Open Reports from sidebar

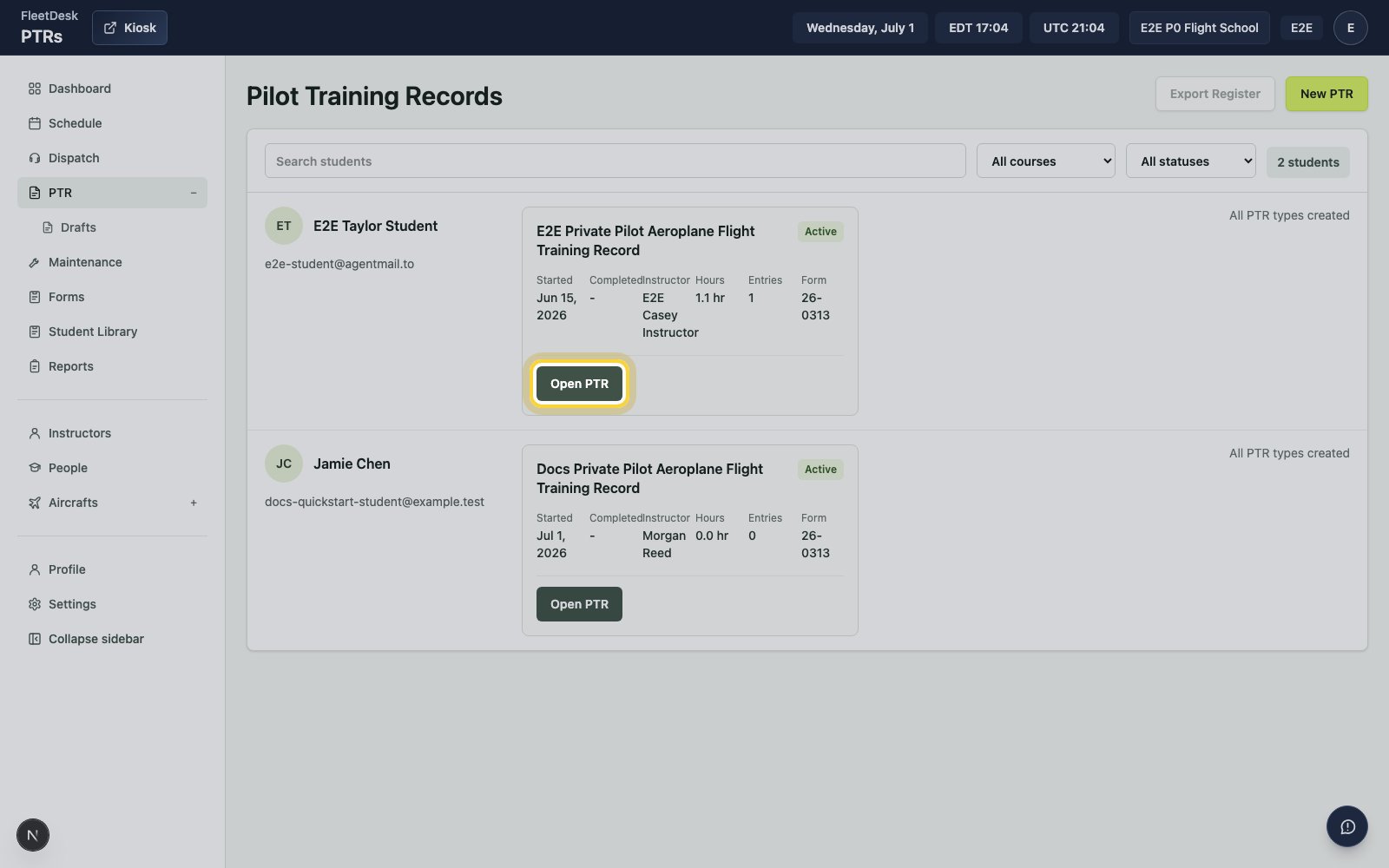(x=112, y=366)
